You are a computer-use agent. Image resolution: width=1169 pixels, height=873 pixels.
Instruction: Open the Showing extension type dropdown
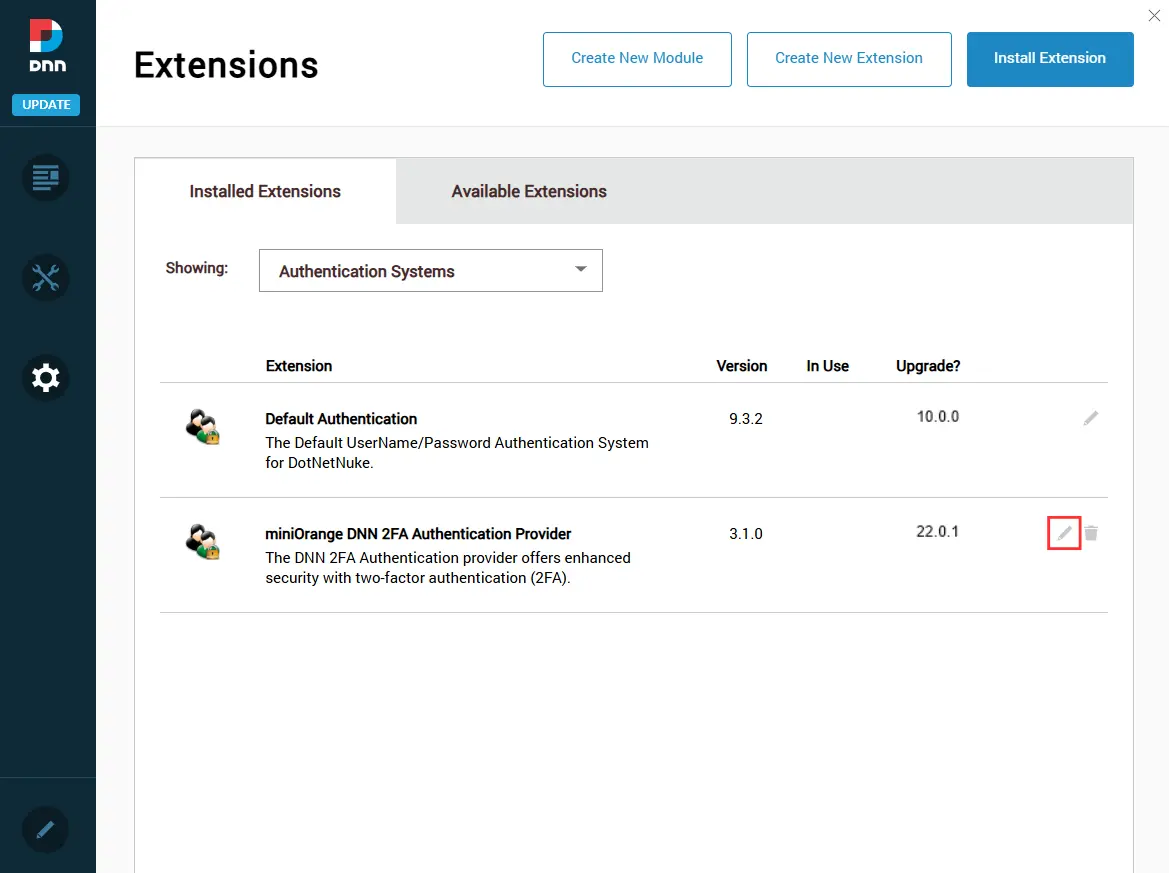[431, 271]
